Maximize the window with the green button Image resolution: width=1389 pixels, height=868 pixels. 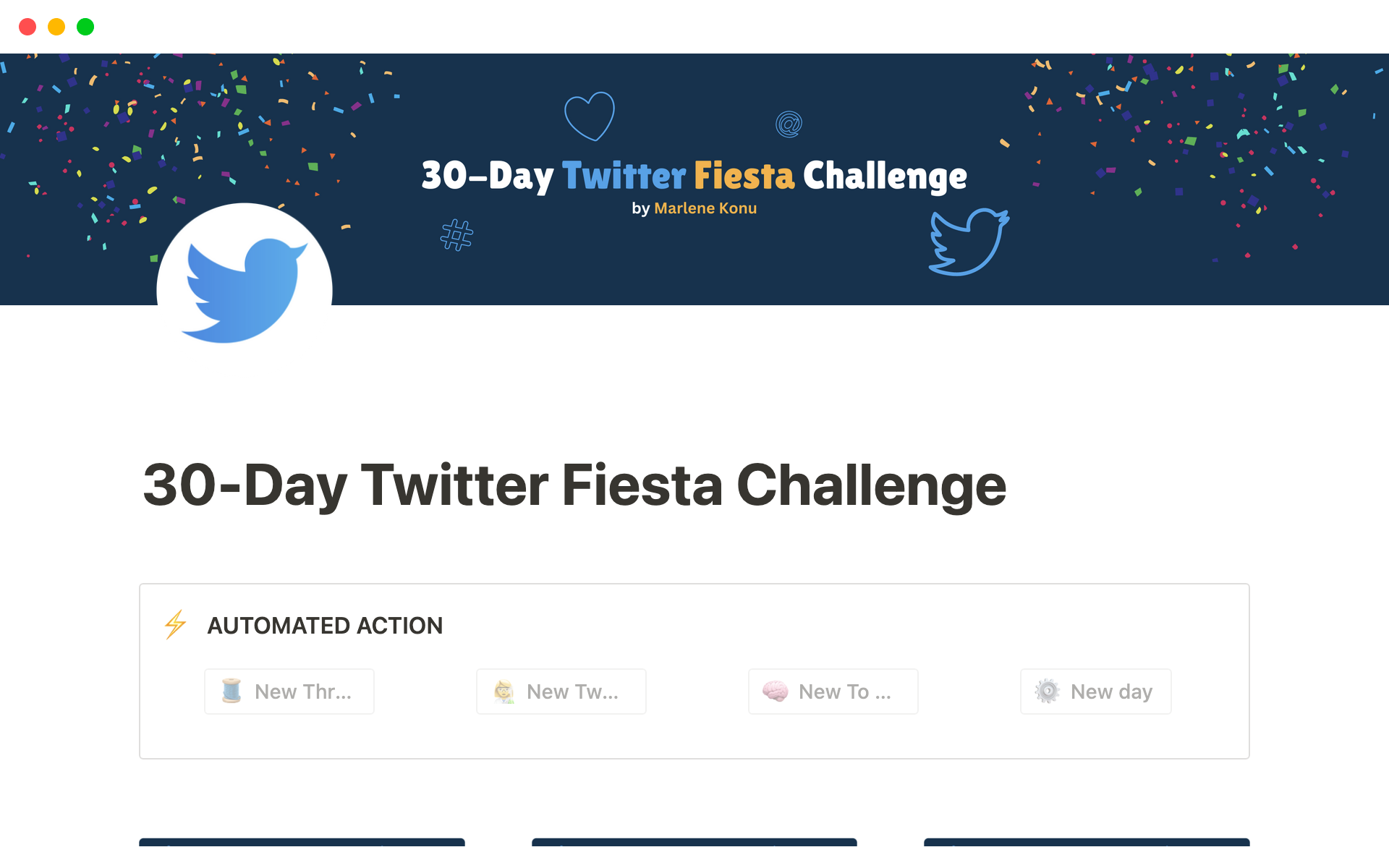[85, 27]
